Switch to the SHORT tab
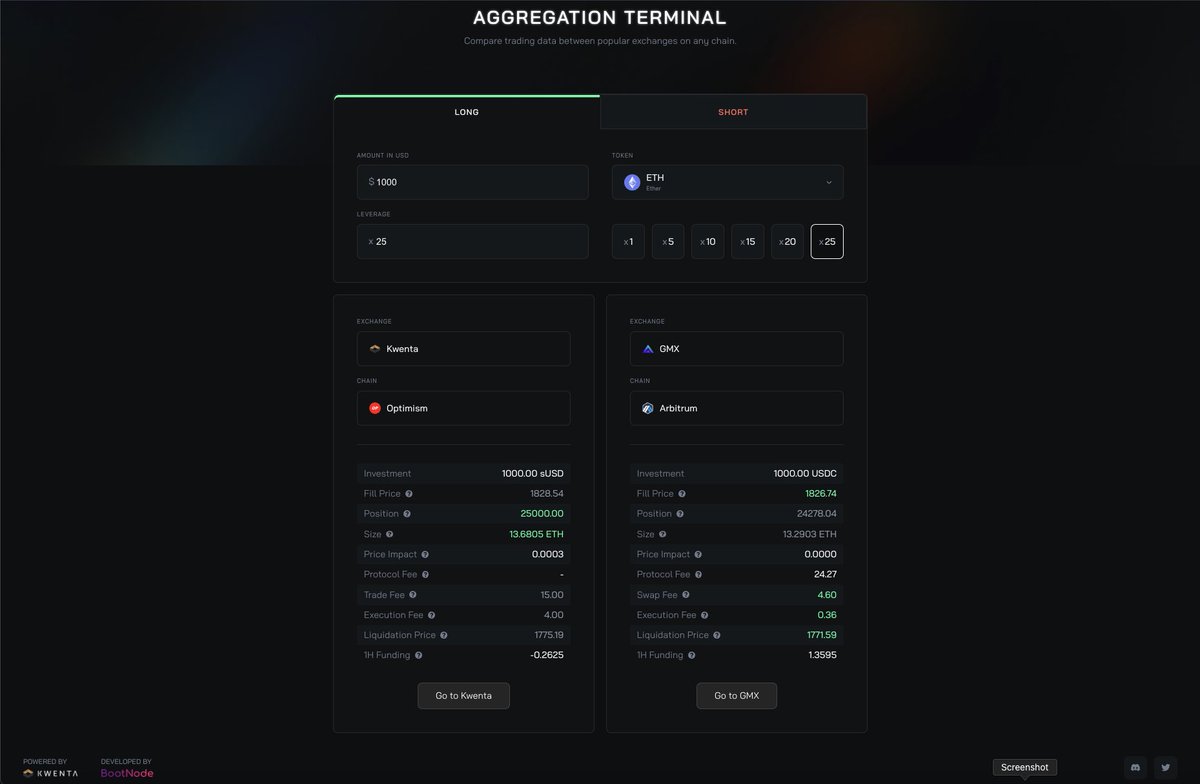 click(x=733, y=112)
